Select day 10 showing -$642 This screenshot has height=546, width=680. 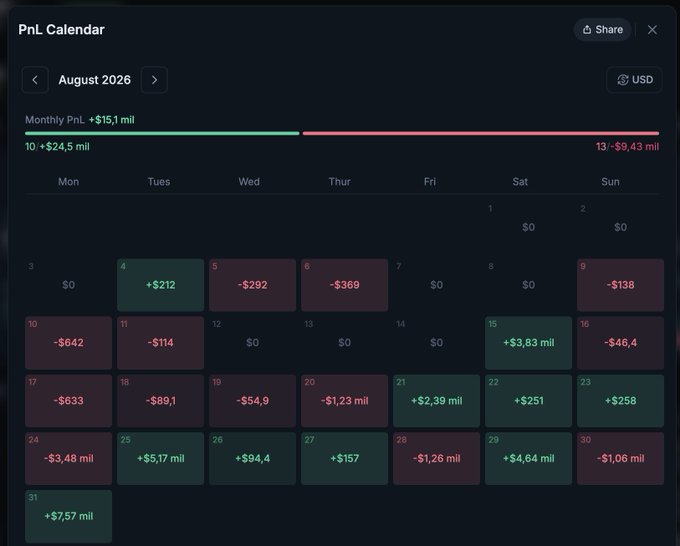point(69,343)
